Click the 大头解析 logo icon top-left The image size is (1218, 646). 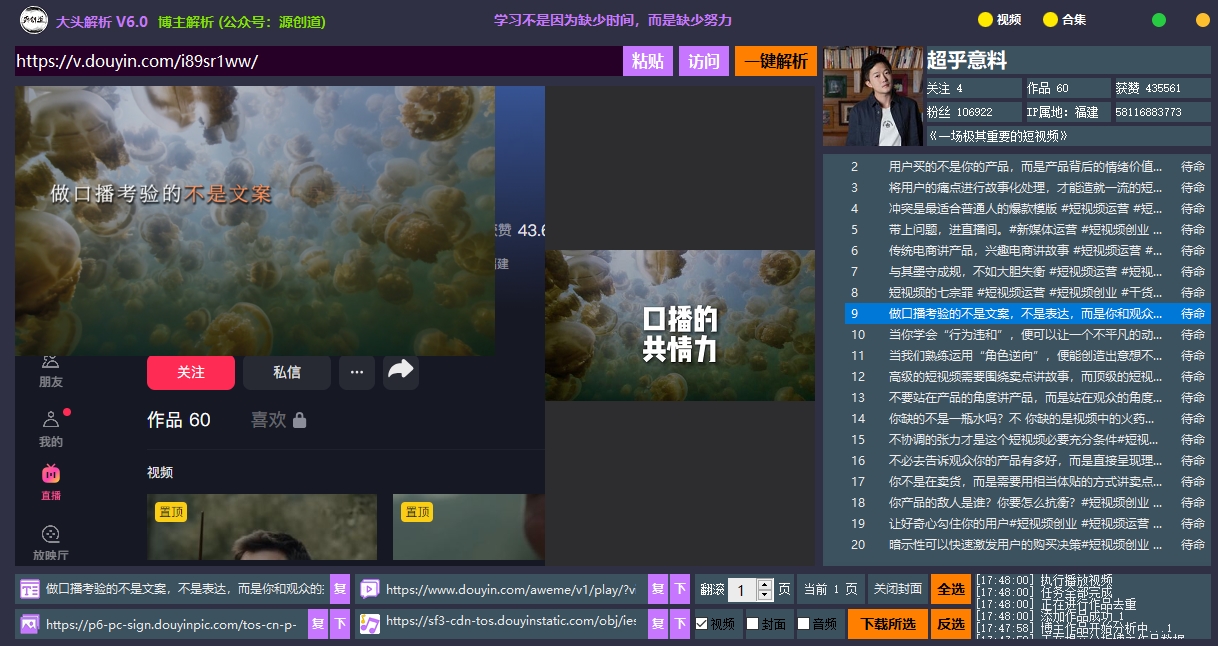coord(34,20)
